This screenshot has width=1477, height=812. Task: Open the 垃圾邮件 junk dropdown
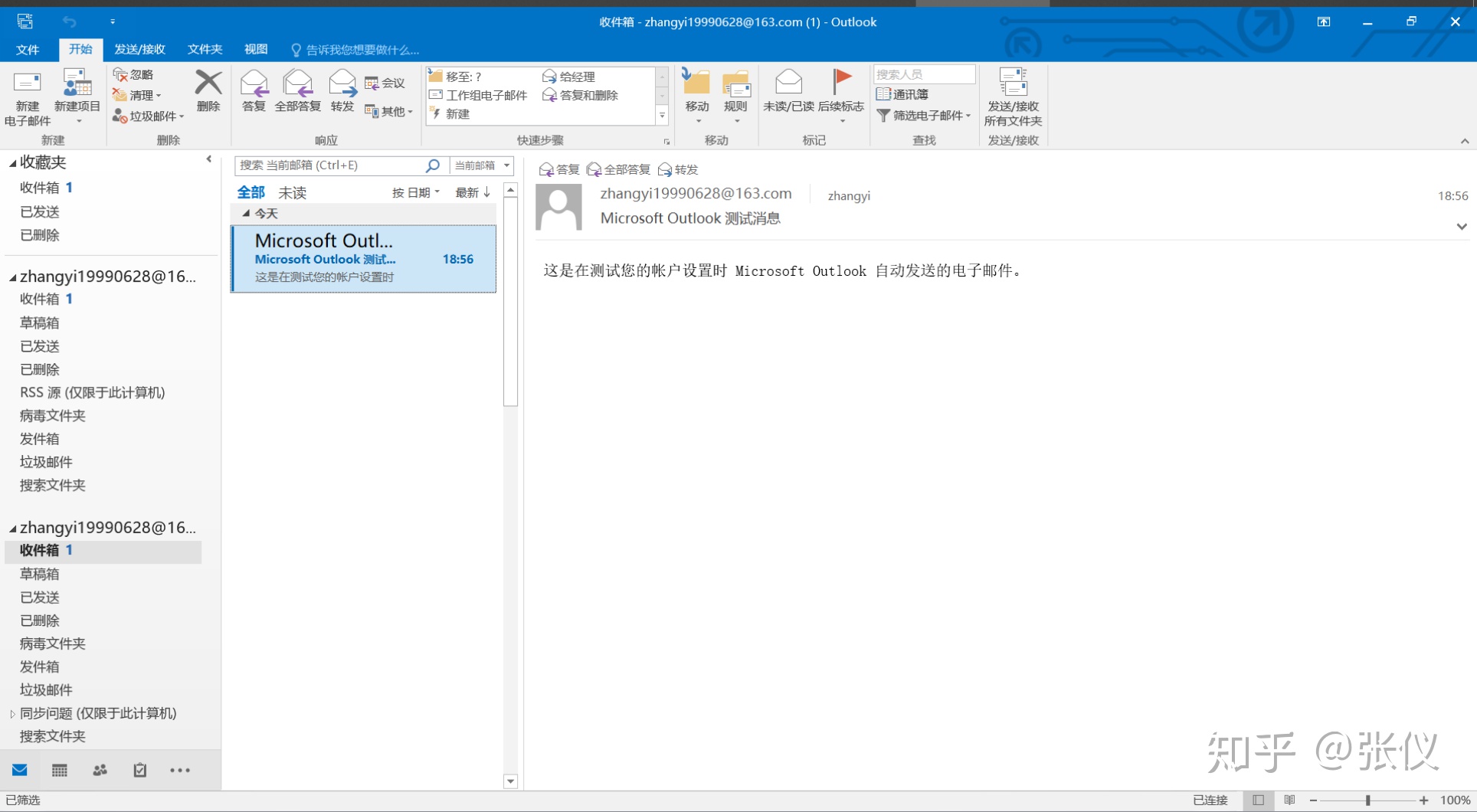[149, 116]
